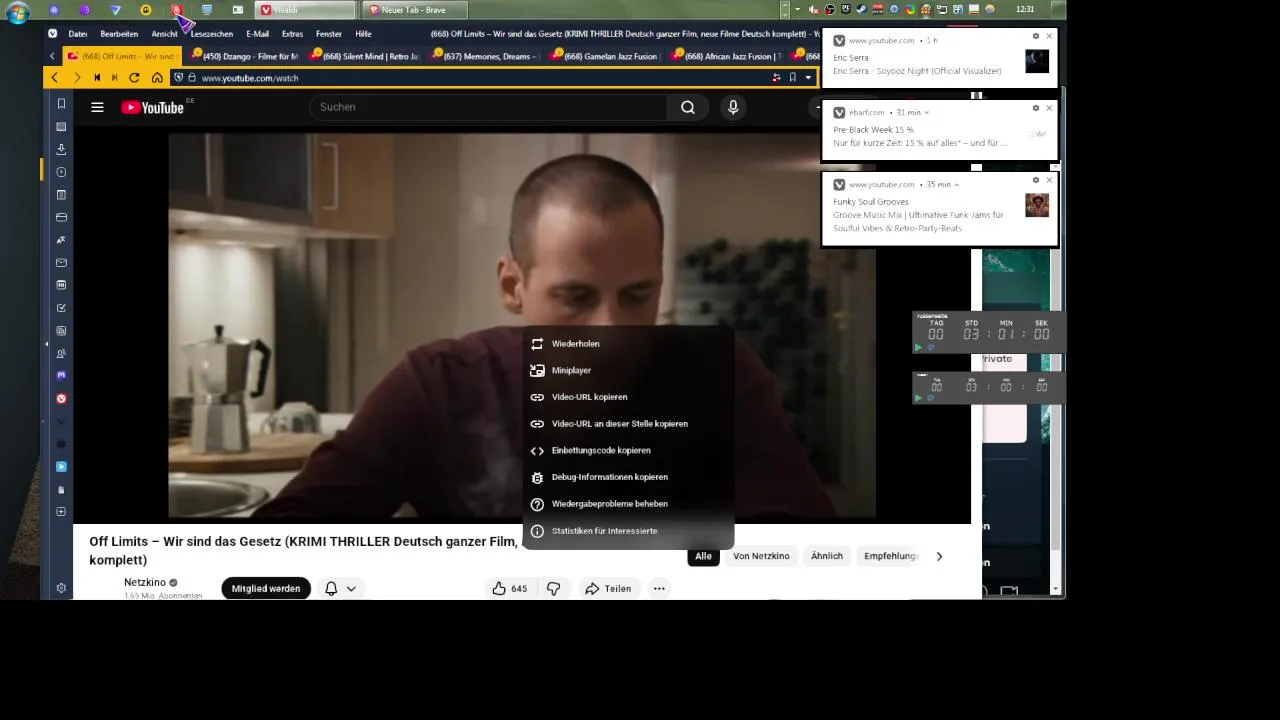
Task: Click the fast forward navigation icon
Action: pyautogui.click(x=115, y=77)
